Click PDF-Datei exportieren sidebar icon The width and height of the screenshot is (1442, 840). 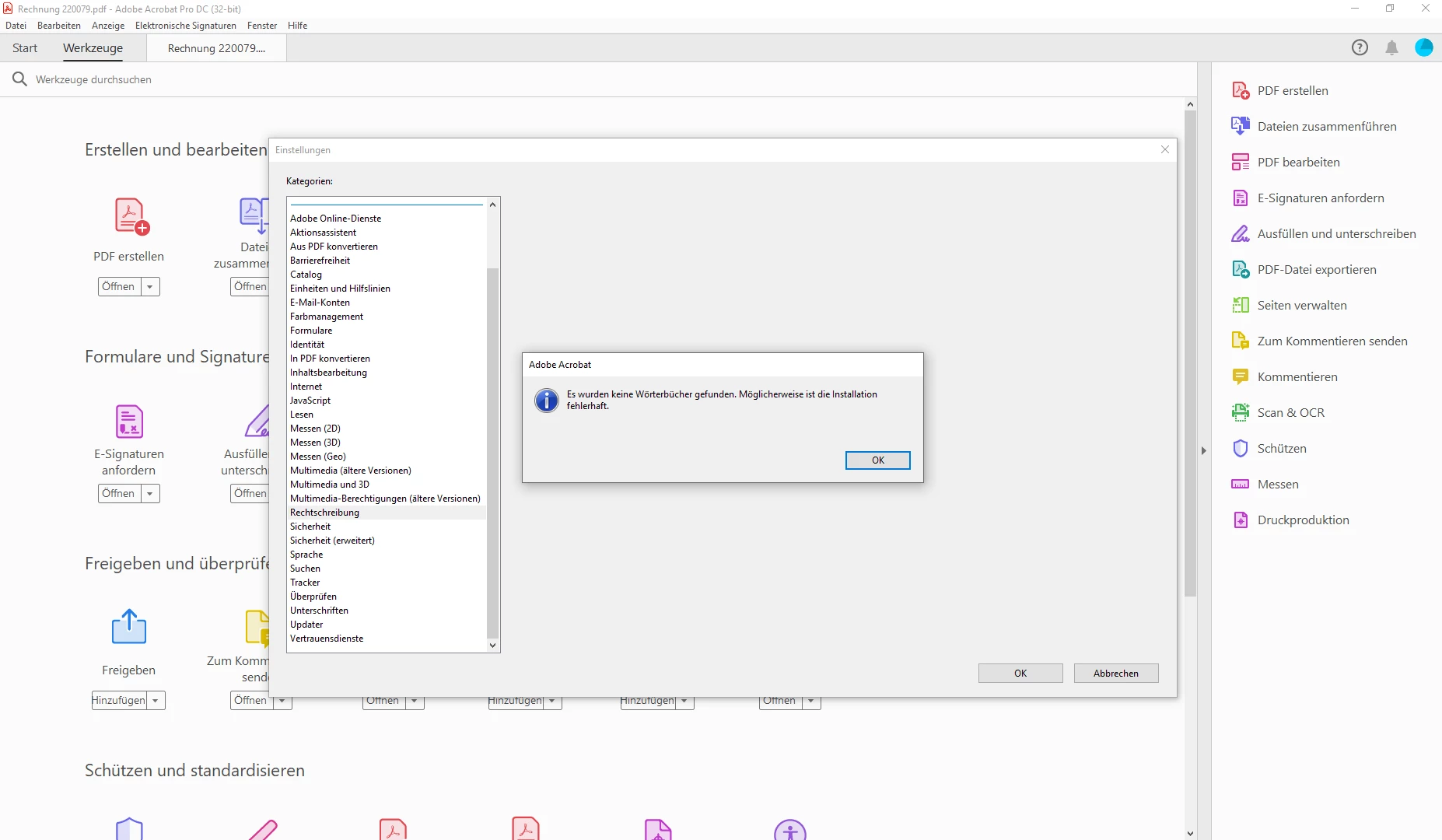1241,269
